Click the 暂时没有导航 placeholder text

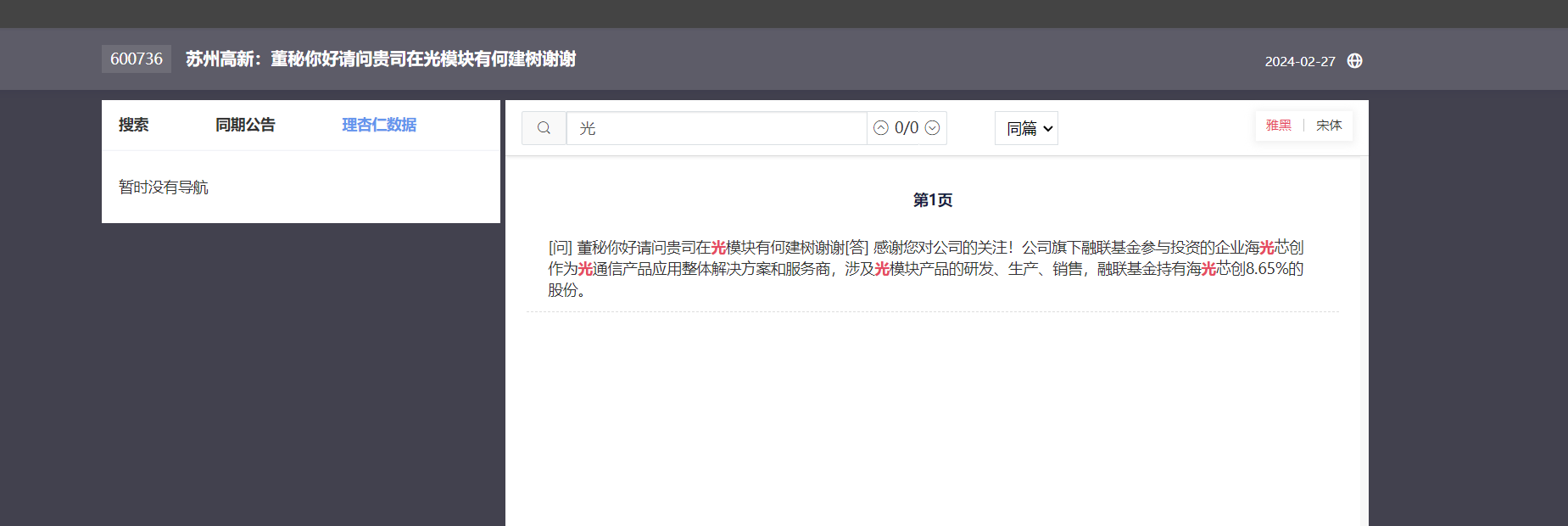tap(164, 187)
